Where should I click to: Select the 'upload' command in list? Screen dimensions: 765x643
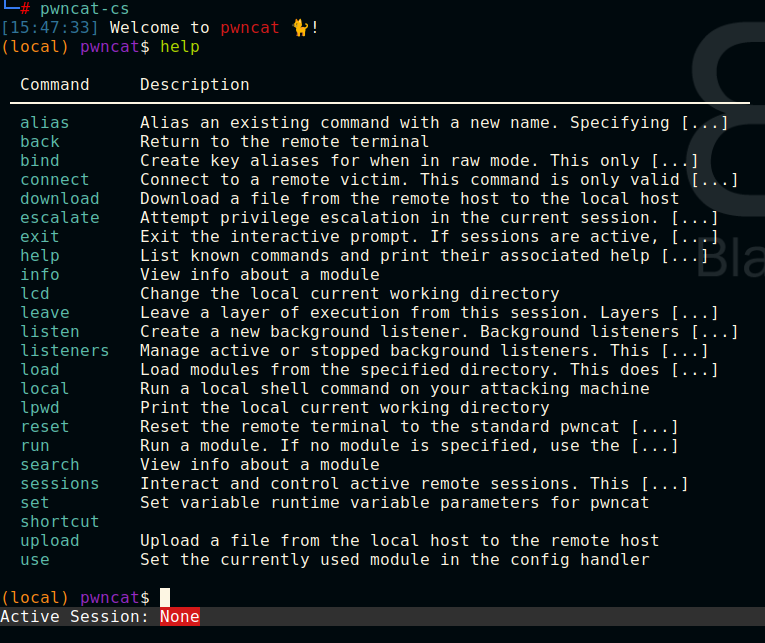coord(49,541)
